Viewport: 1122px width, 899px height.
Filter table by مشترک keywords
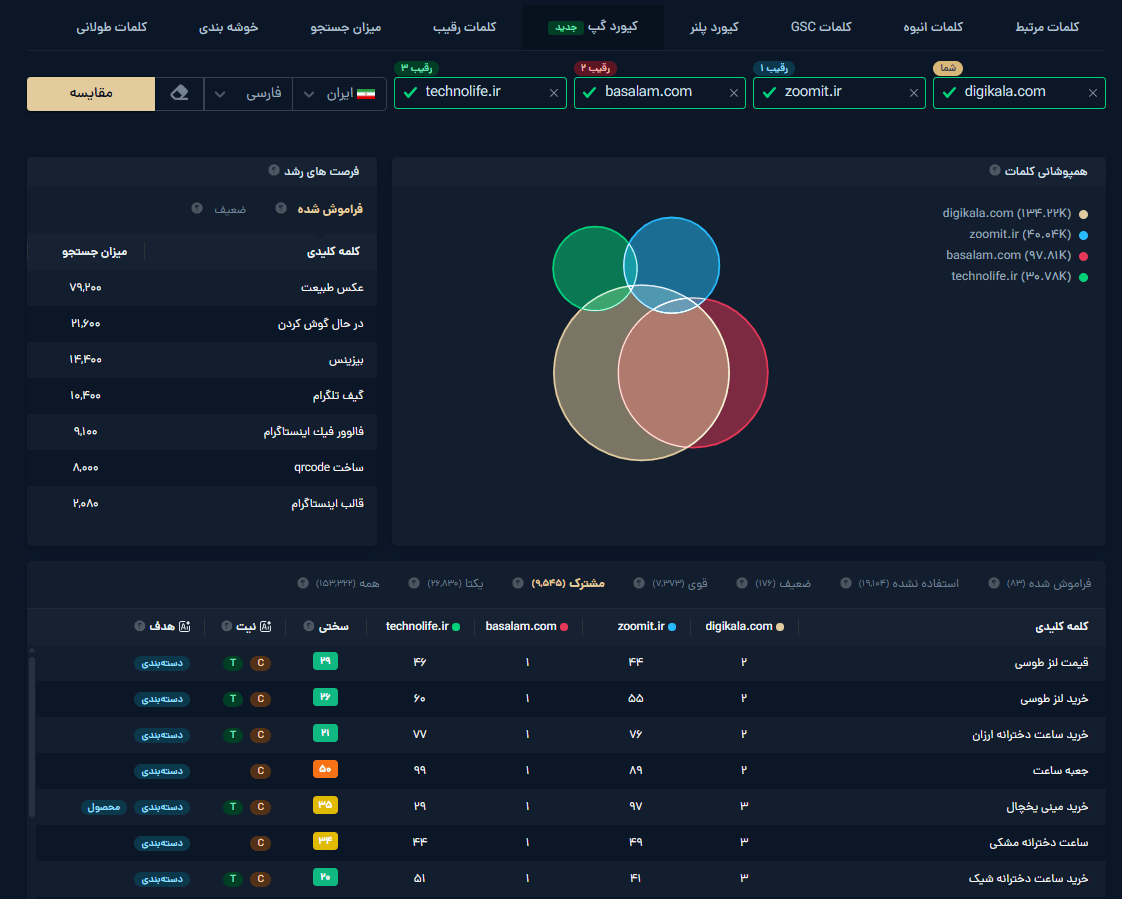(x=568, y=583)
